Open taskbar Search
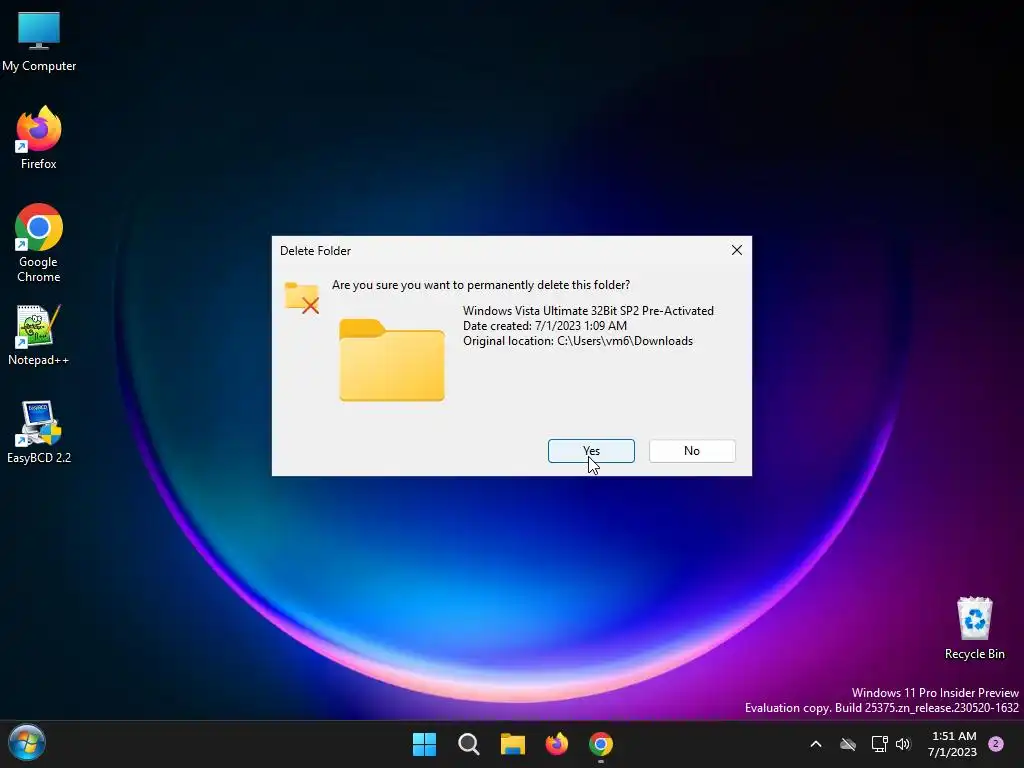This screenshot has height=768, width=1024. pos(468,744)
